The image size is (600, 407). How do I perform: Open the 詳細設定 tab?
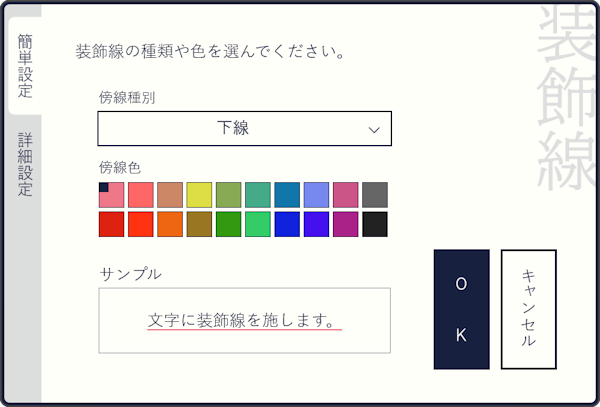(24, 163)
